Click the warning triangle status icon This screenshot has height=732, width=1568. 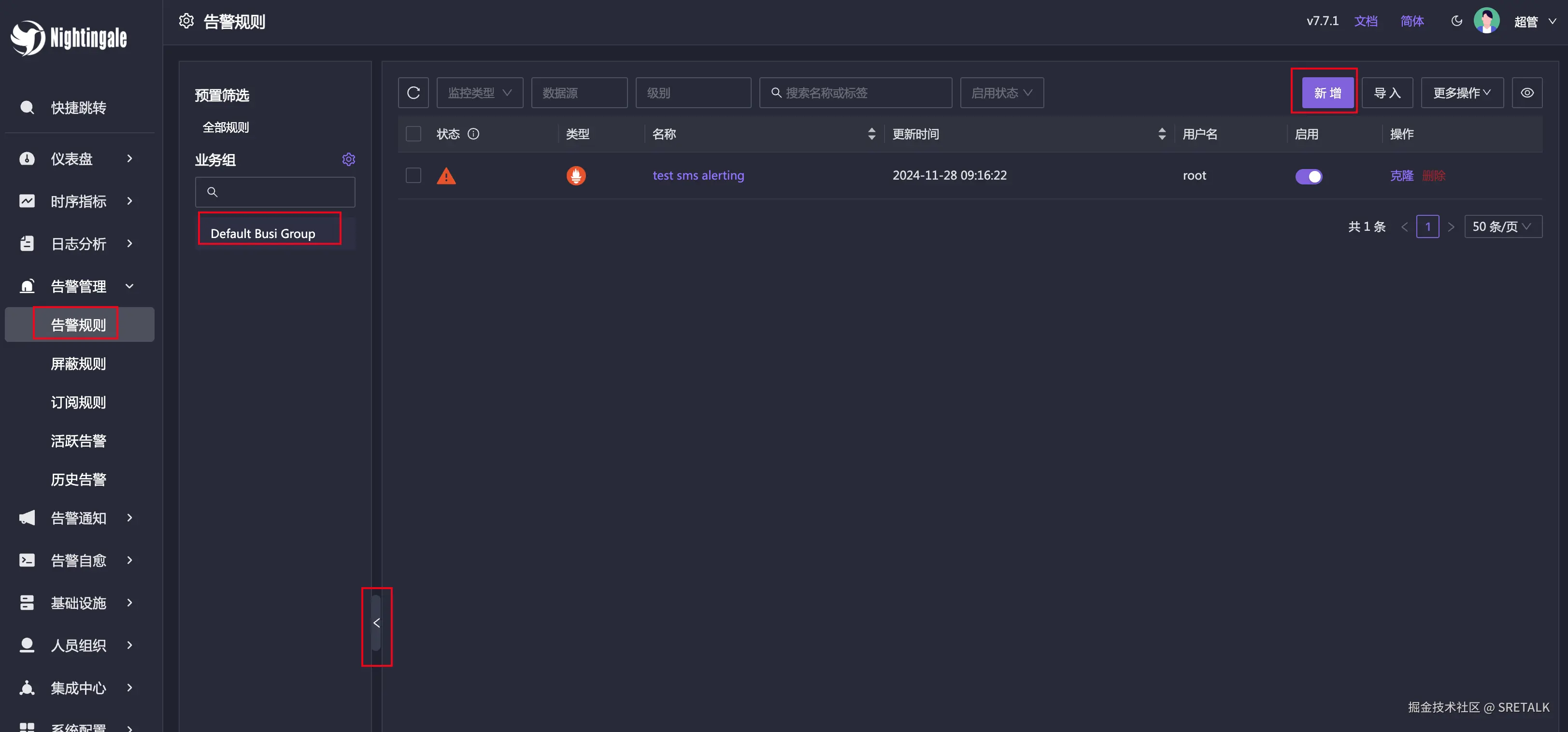pyautogui.click(x=446, y=176)
